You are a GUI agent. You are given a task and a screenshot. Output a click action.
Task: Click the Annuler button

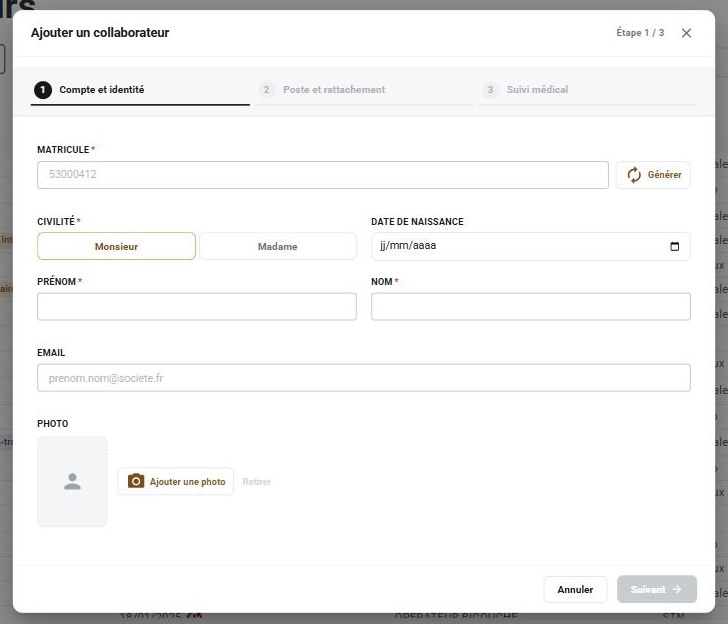click(x=575, y=589)
